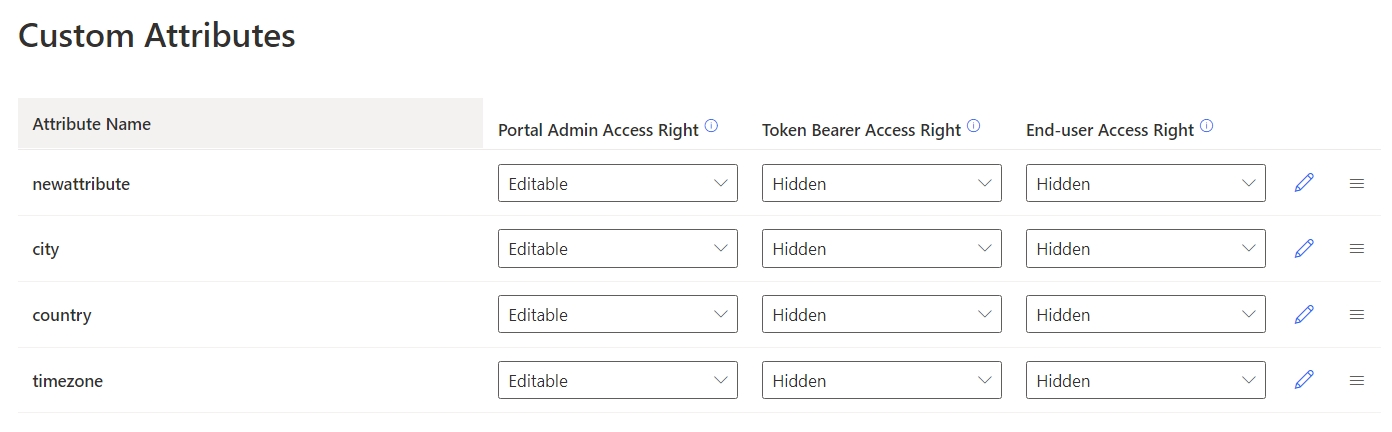Click the reorder handle for country row
This screenshot has width=1392, height=432.
[1357, 315]
